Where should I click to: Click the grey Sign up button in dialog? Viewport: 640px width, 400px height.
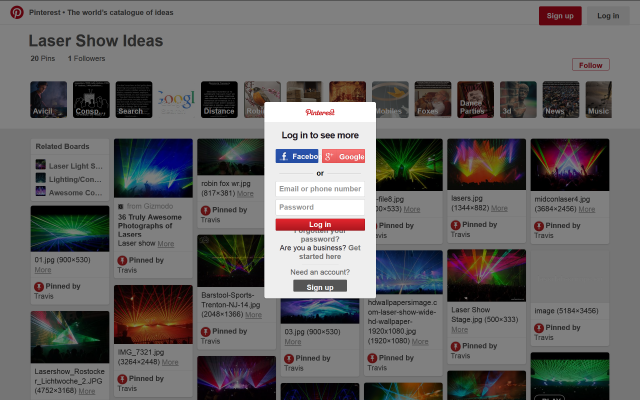coord(320,287)
